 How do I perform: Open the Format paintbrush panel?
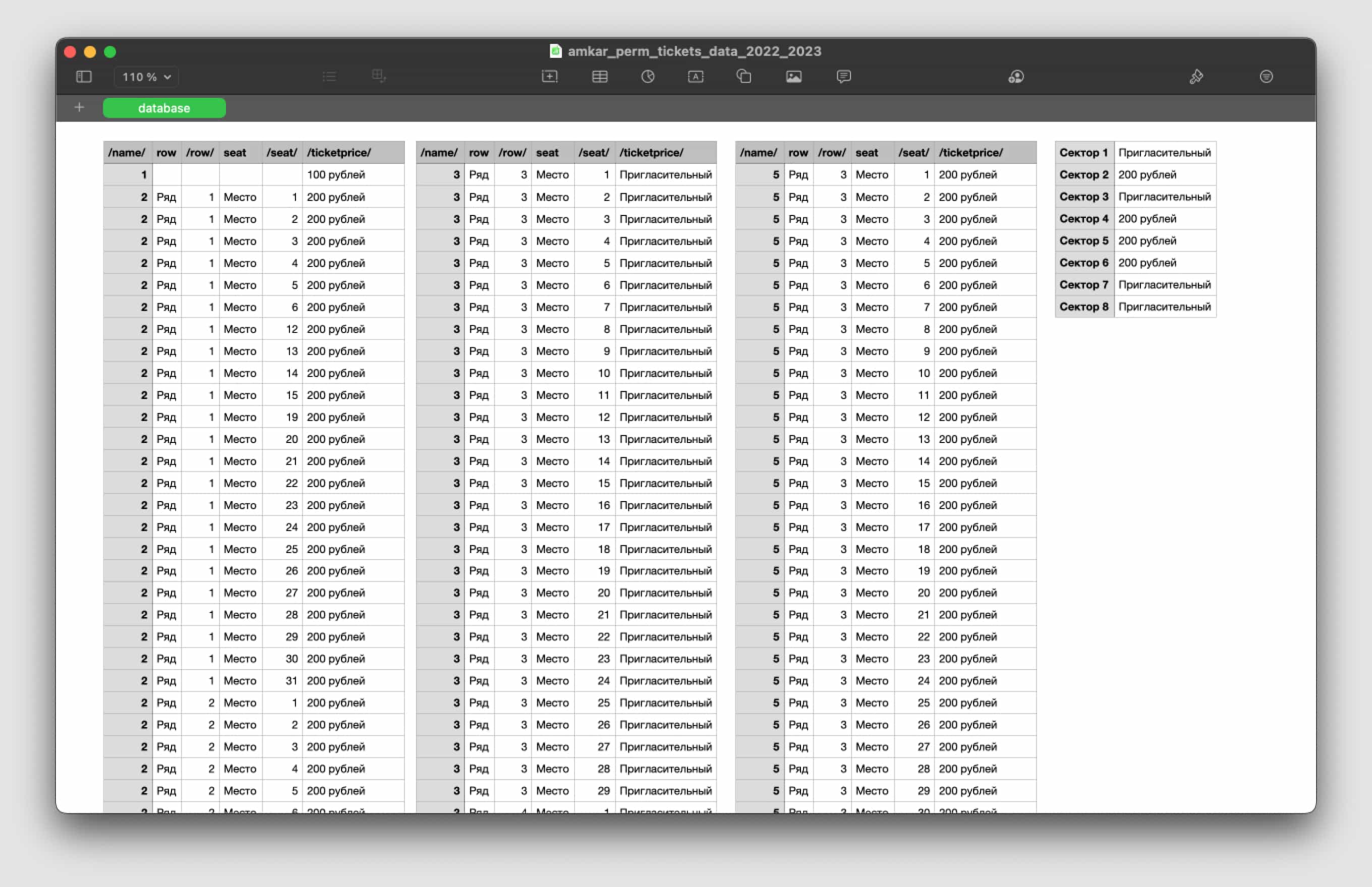pos(1196,77)
